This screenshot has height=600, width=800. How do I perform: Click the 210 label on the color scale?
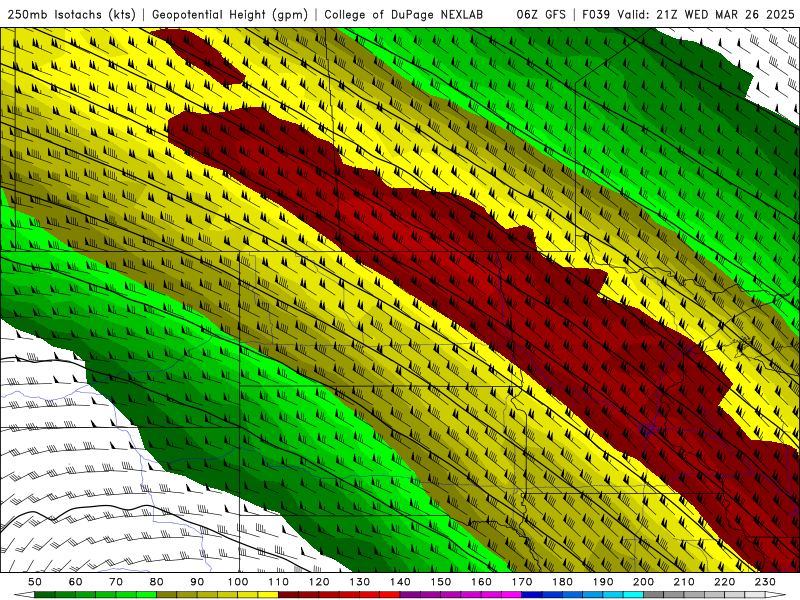pos(684,582)
